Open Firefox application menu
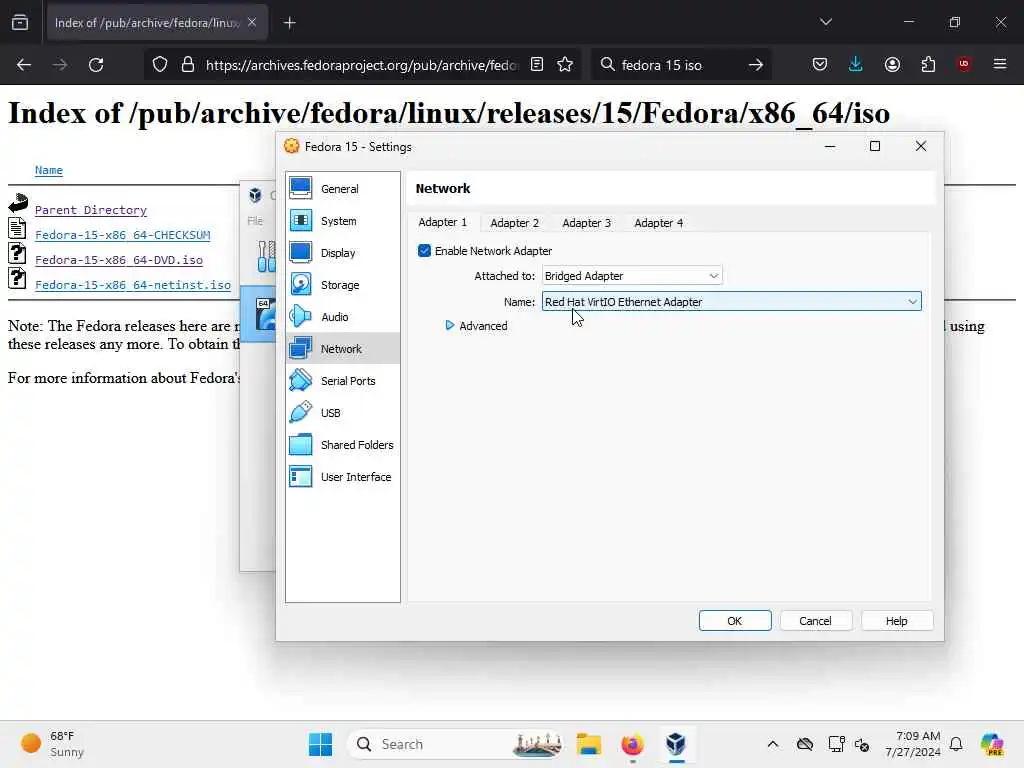Screen dimensions: 1024x768 (1000, 64)
